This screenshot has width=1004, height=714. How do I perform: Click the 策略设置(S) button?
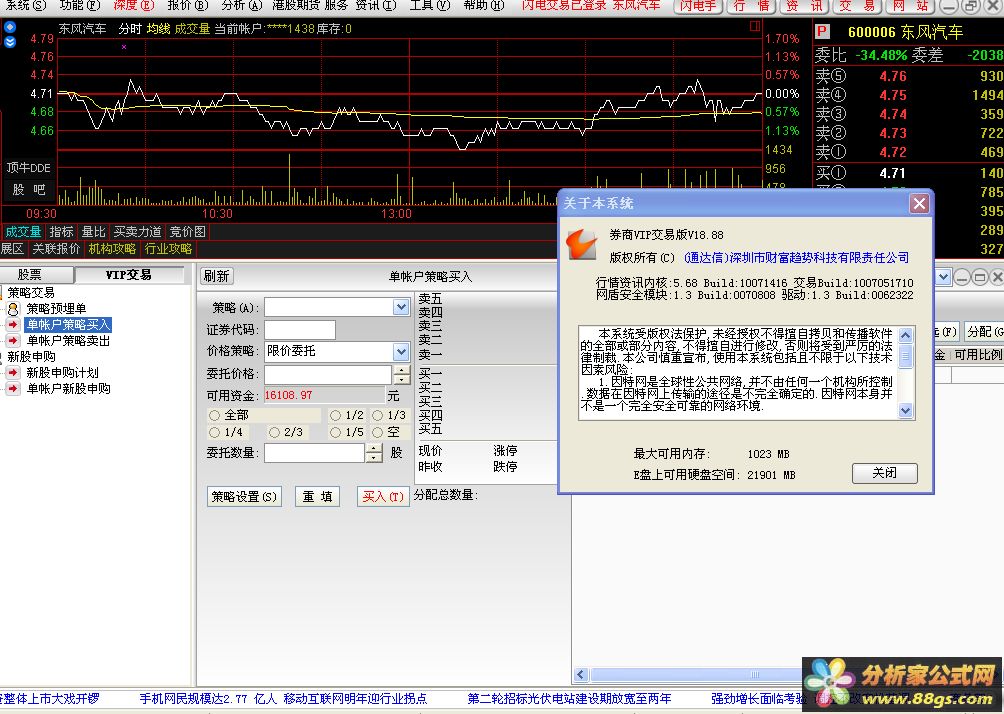[x=244, y=496]
